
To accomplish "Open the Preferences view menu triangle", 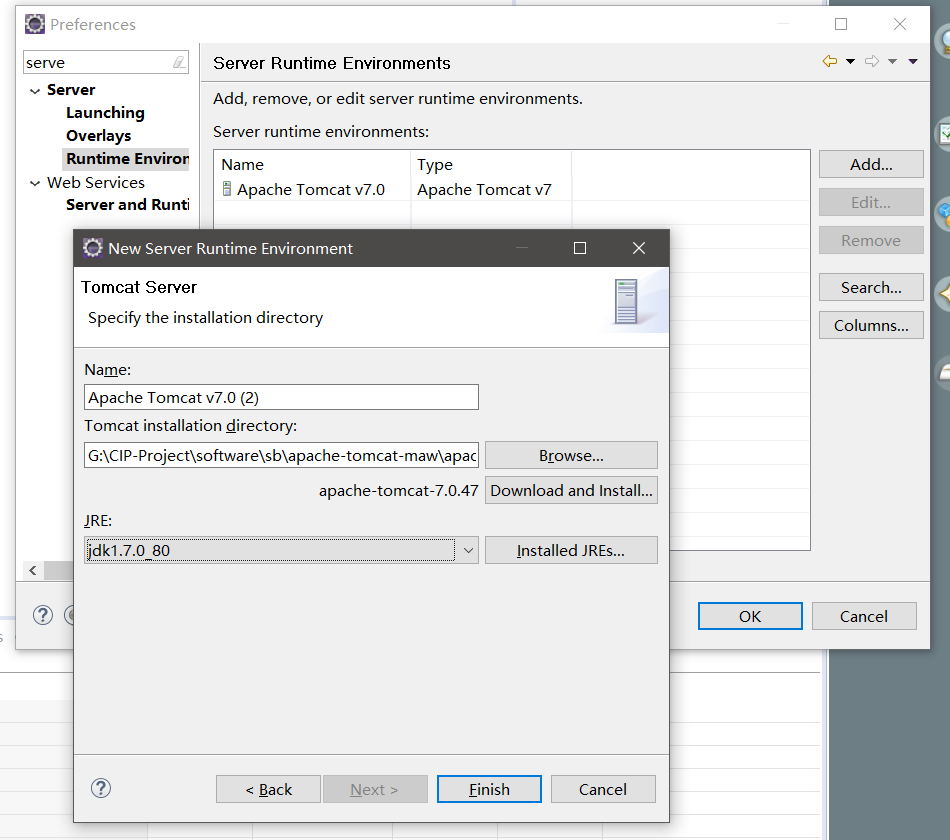I will coord(913,61).
